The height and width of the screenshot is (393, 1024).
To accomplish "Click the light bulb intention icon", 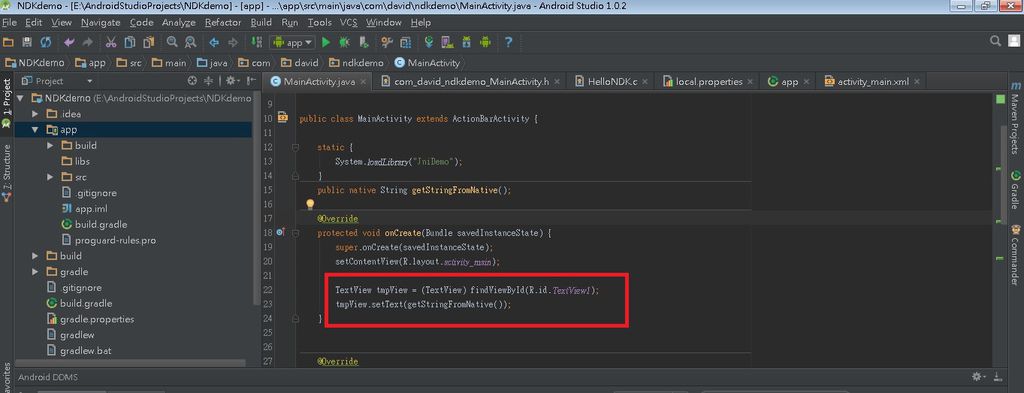I will (310, 205).
